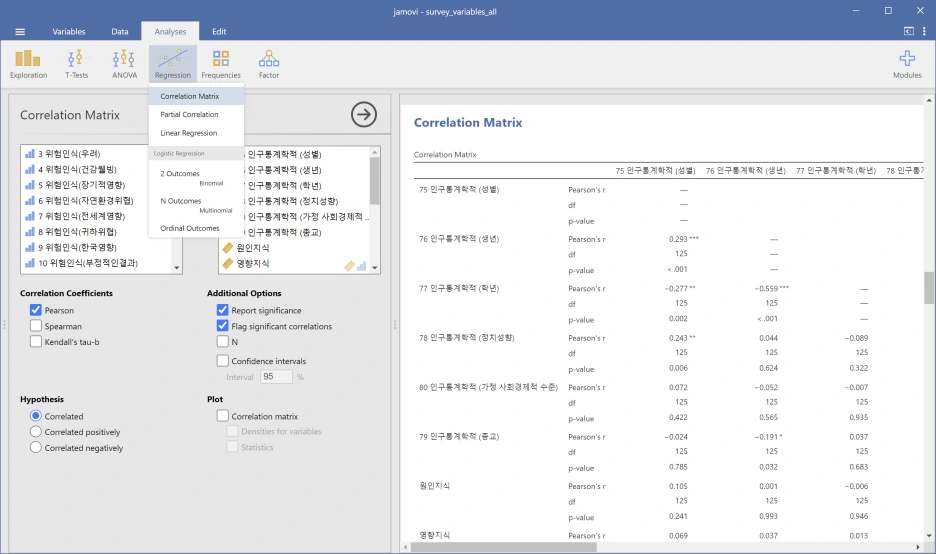936x554 pixels.
Task: Open the ANOVA analyses menu
Action: (x=124, y=64)
